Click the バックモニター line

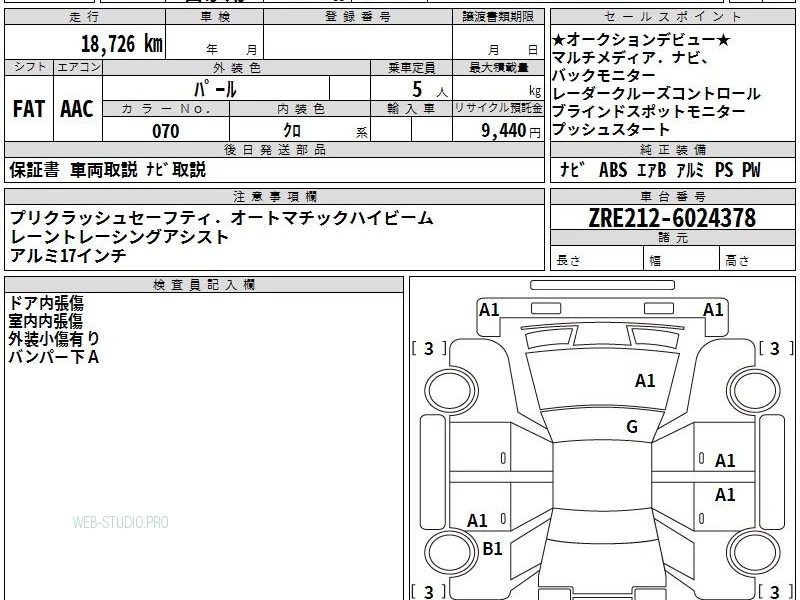[604, 76]
